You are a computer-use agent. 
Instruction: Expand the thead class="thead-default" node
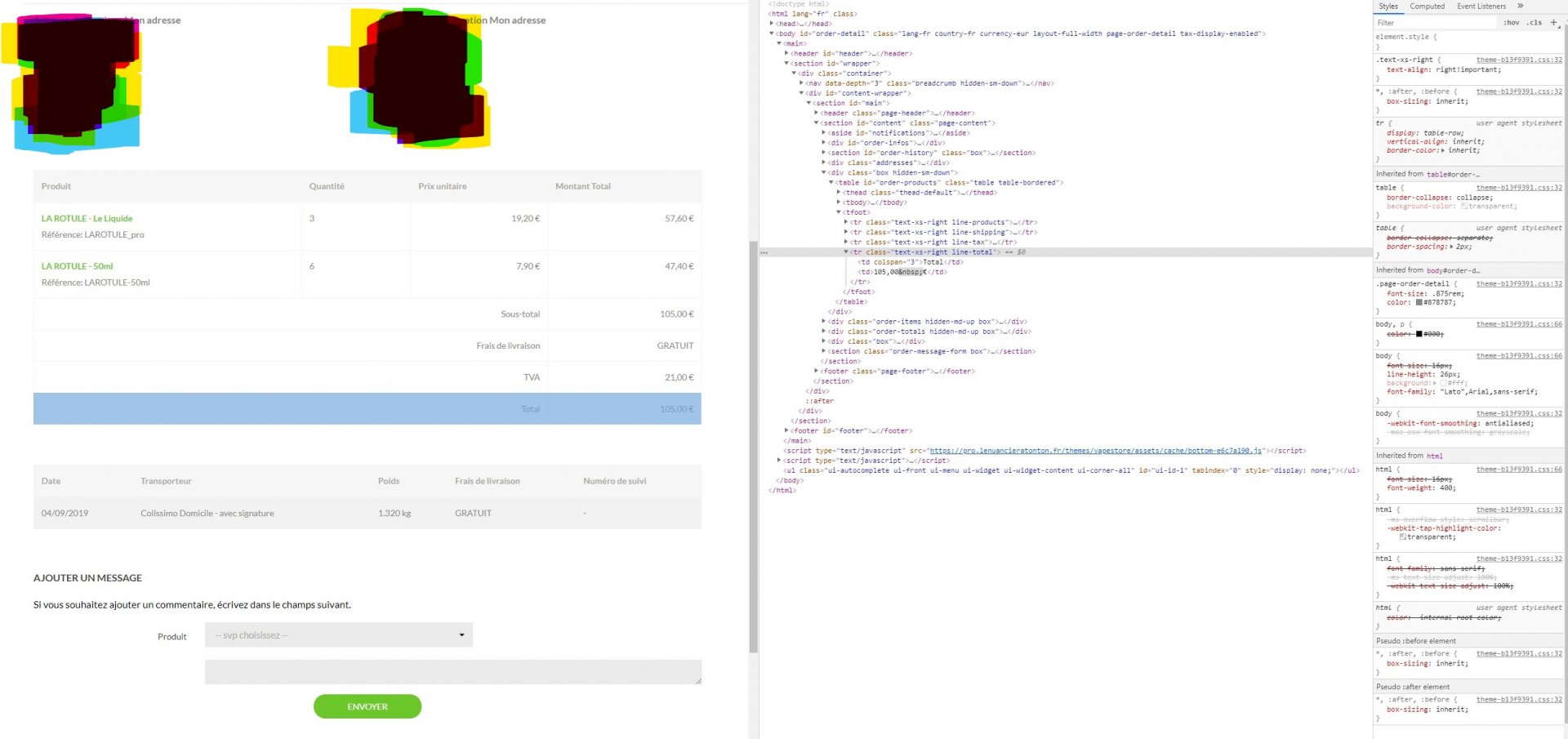click(839, 193)
